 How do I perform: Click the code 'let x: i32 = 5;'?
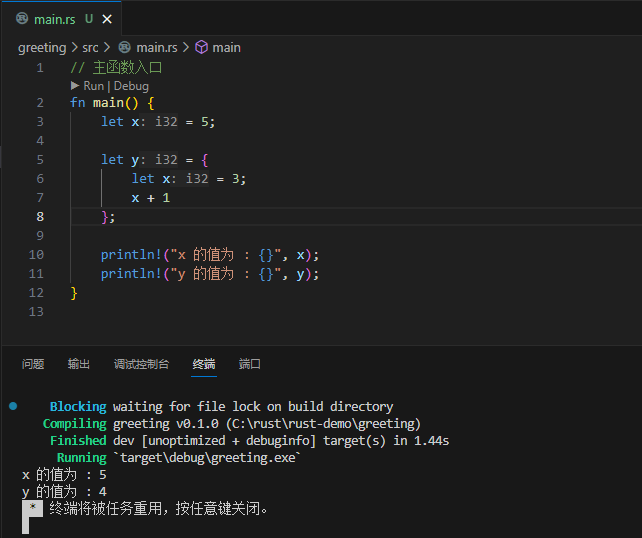click(x=158, y=122)
